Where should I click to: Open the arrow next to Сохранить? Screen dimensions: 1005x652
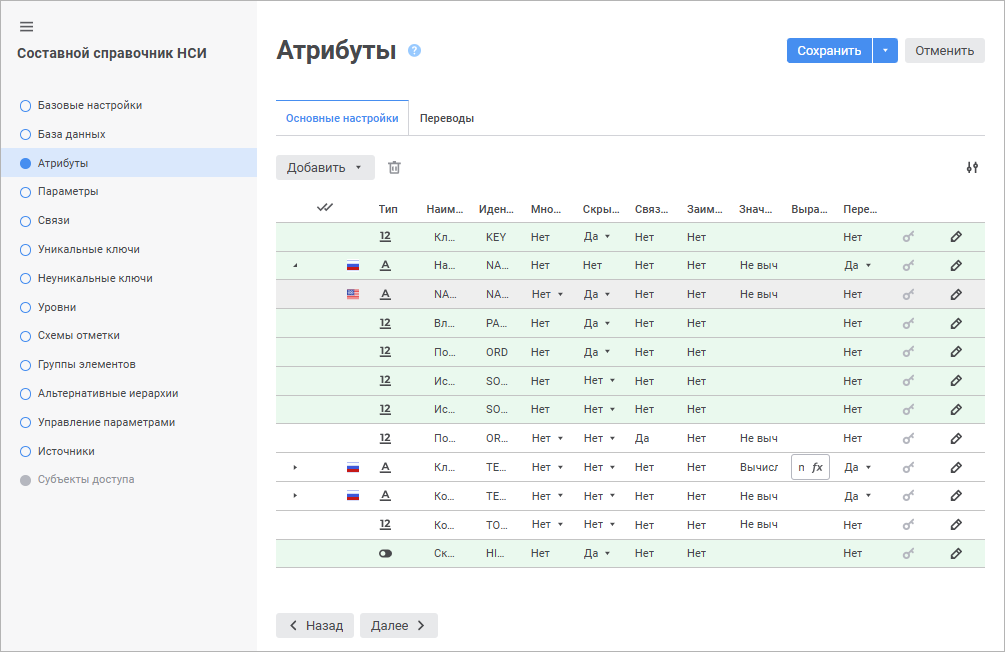pos(885,51)
